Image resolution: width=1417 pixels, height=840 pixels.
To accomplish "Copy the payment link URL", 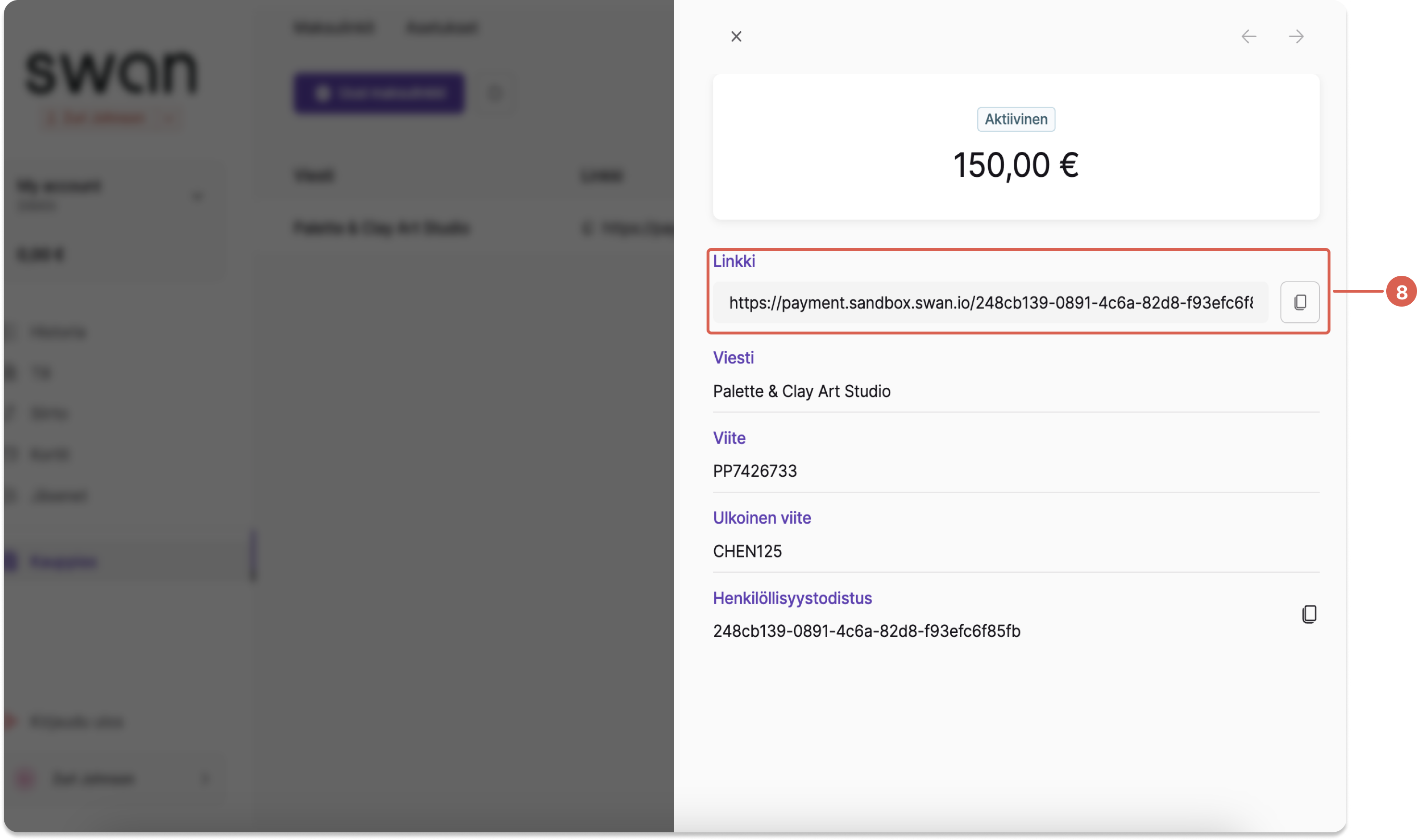I will click(x=1300, y=302).
